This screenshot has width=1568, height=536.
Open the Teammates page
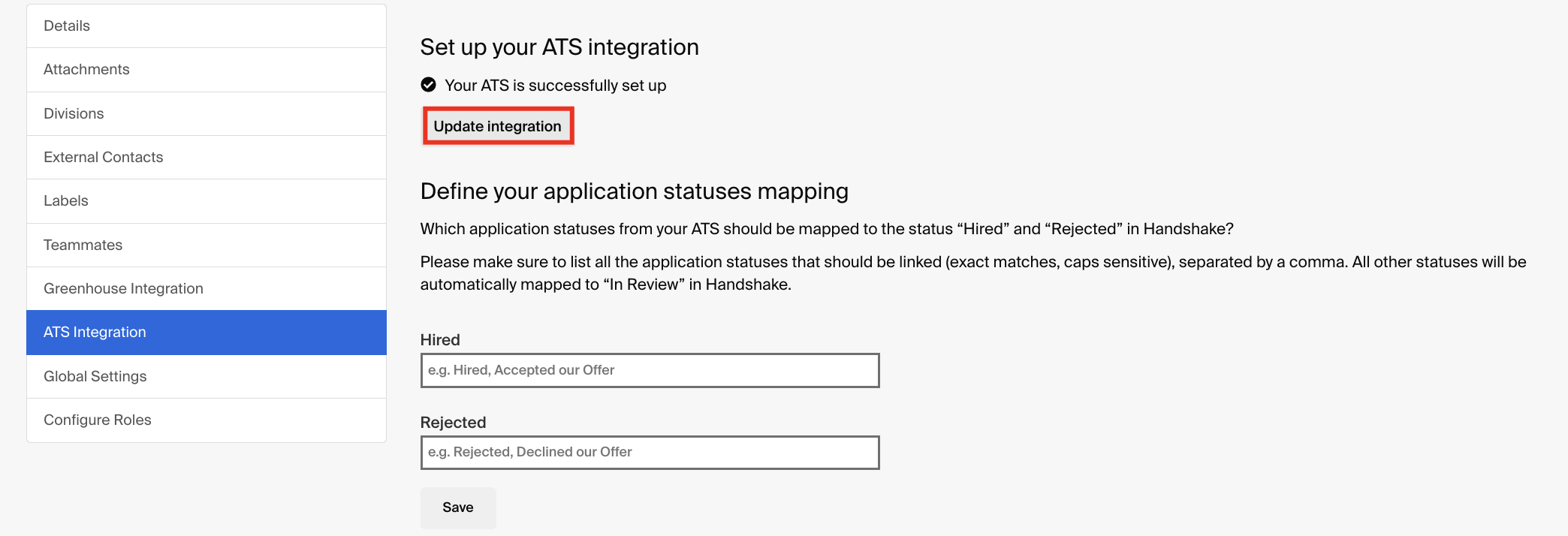(x=207, y=245)
